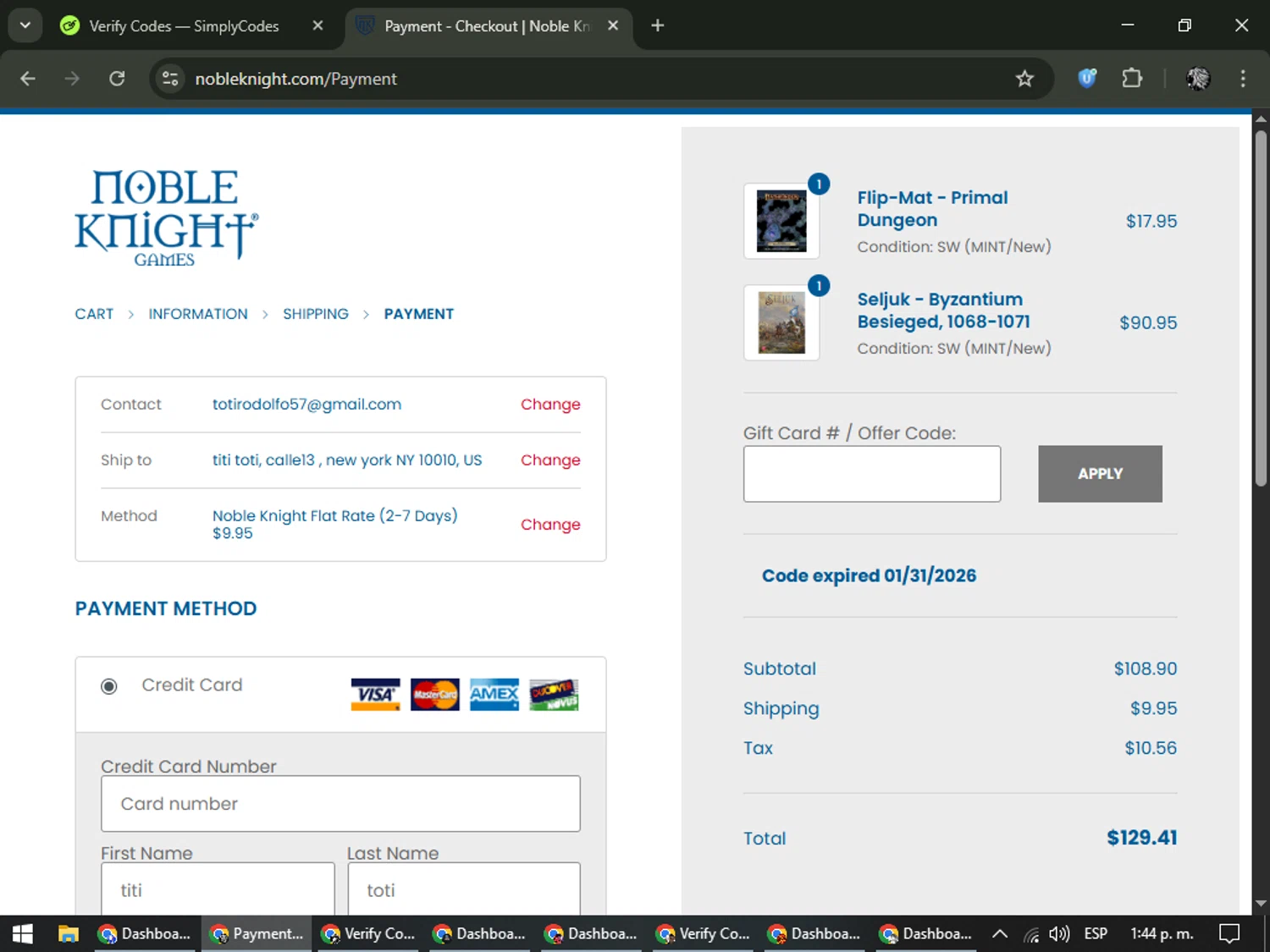Click the AMEX card logo

tap(494, 695)
